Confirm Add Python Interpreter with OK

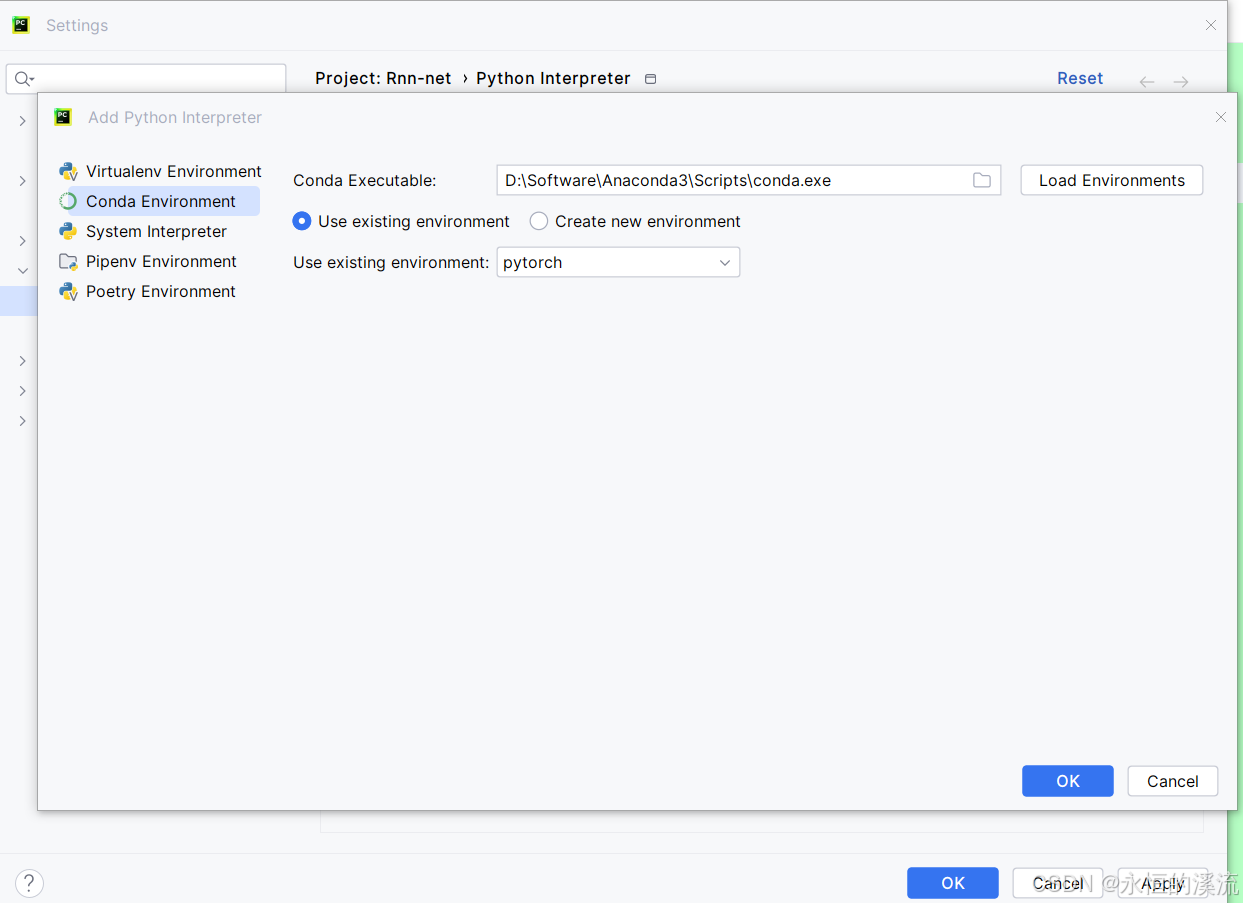tap(1068, 781)
